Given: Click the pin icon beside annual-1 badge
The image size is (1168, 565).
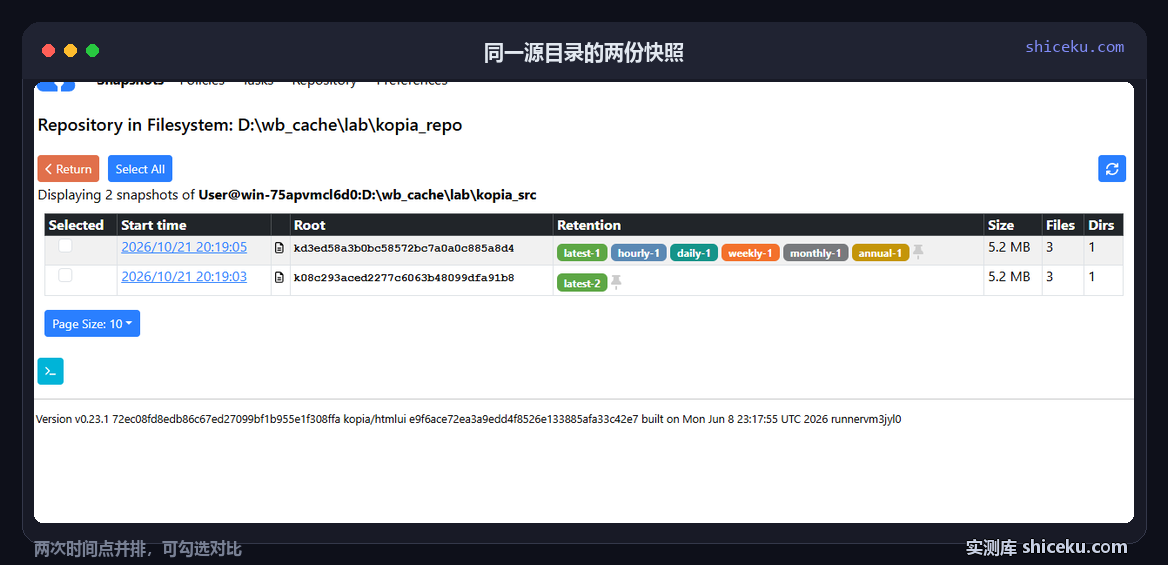Looking at the screenshot, I should pyautogui.click(x=918, y=252).
